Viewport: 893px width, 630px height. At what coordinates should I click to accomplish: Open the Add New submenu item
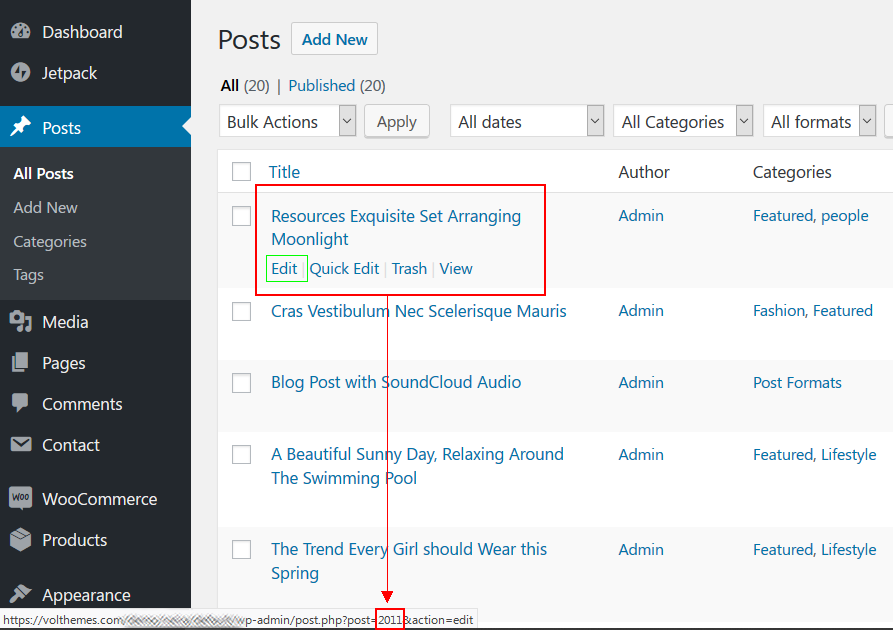point(46,207)
